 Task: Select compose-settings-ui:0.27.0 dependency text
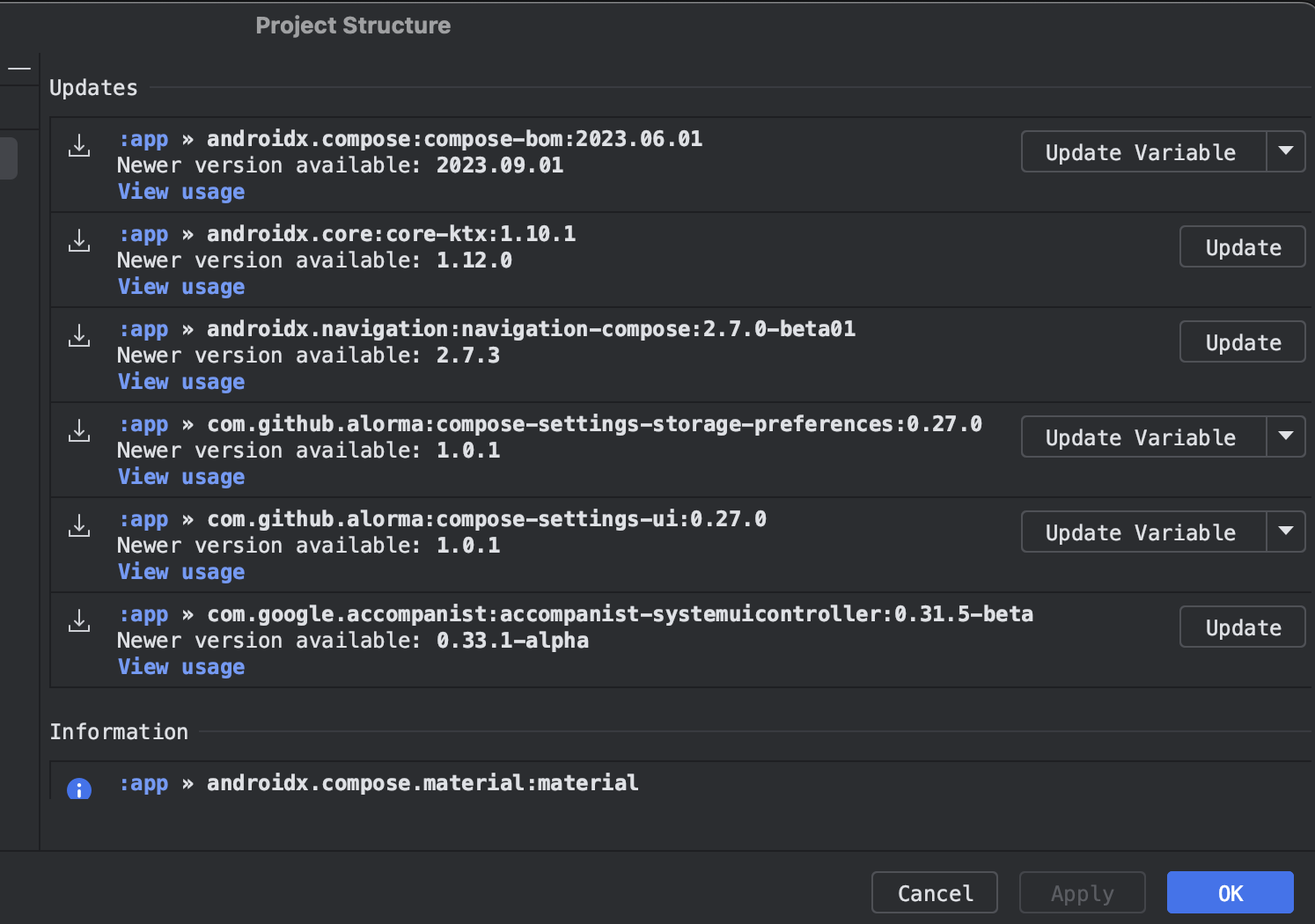pyautogui.click(x=487, y=519)
